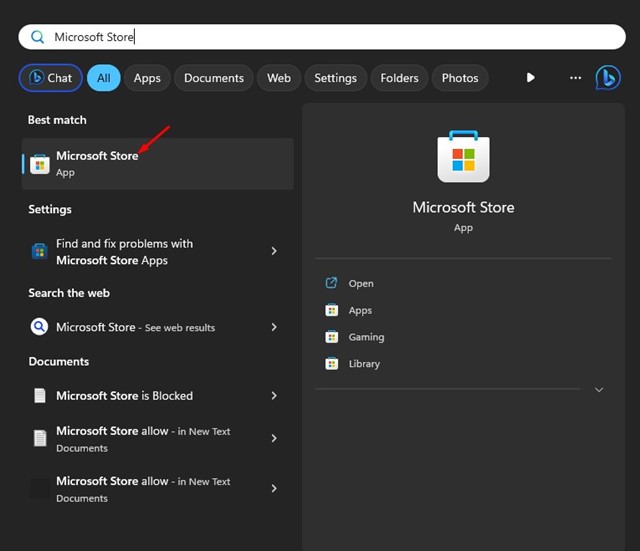Click the web search icon for Microsoft Store
The width and height of the screenshot is (640, 551).
39,327
